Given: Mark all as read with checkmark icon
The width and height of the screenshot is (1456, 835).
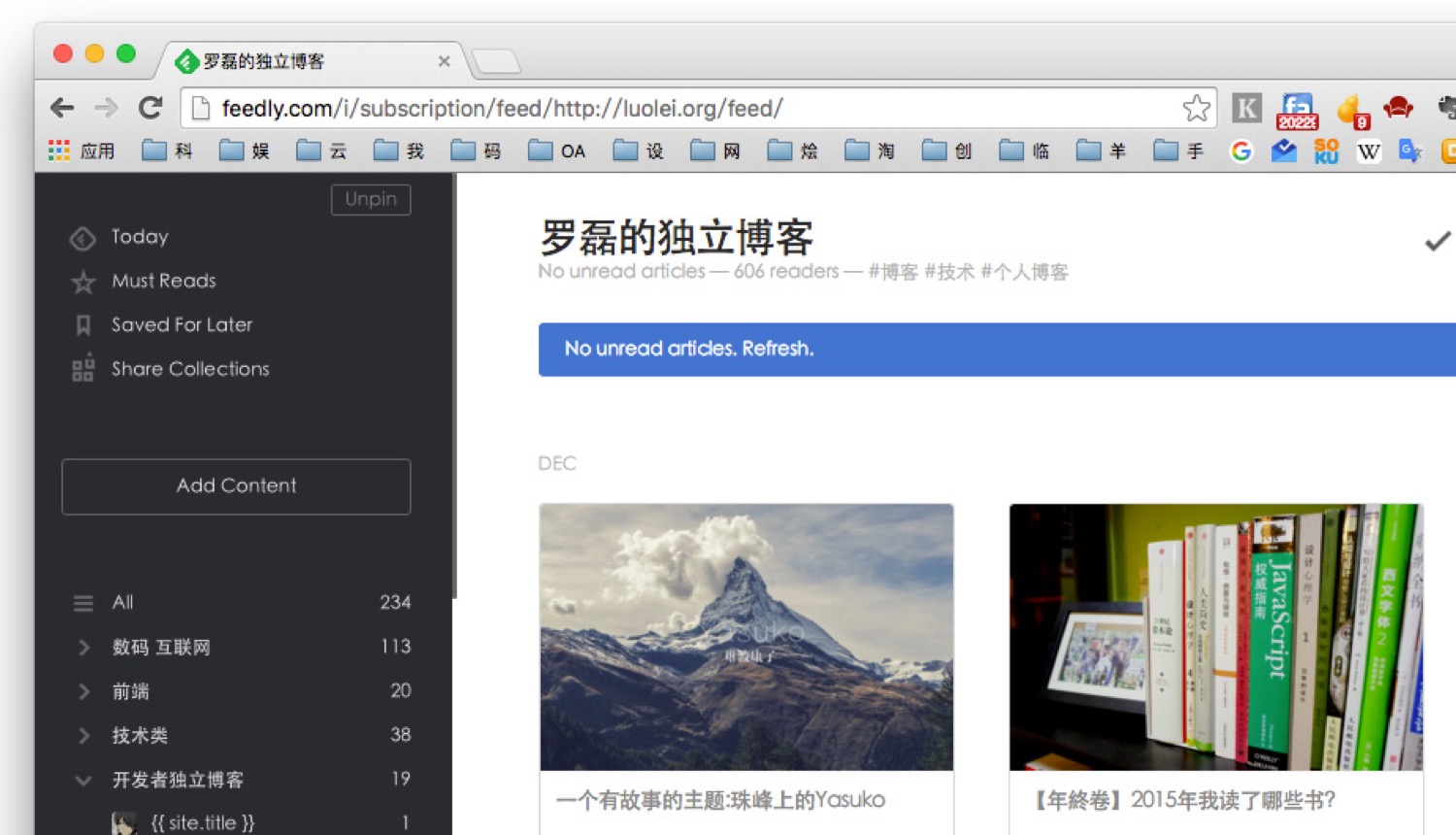Looking at the screenshot, I should coord(1437,241).
